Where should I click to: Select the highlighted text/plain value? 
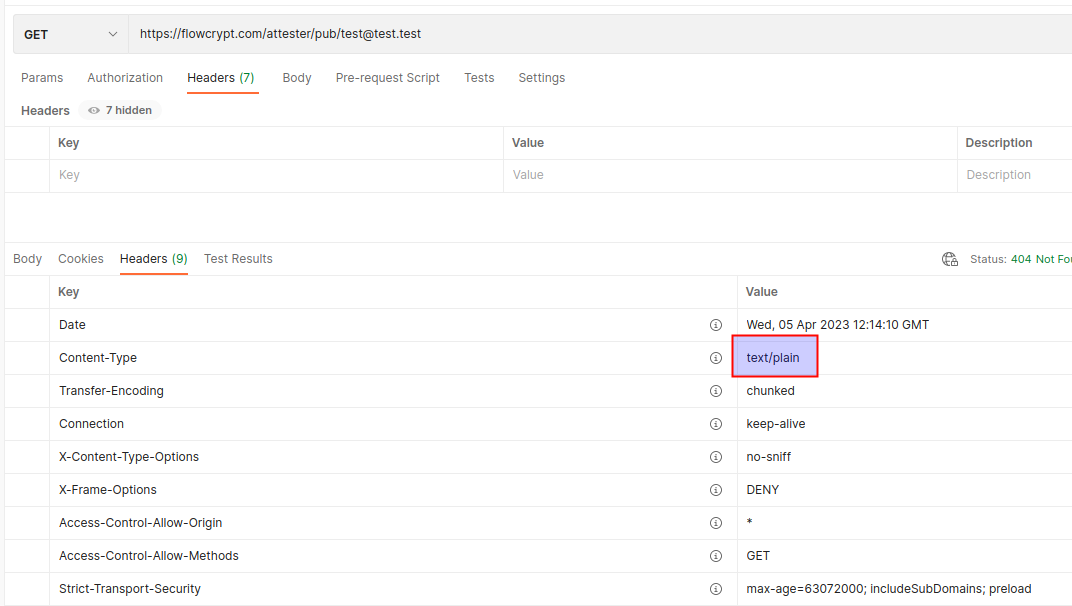[x=775, y=357]
